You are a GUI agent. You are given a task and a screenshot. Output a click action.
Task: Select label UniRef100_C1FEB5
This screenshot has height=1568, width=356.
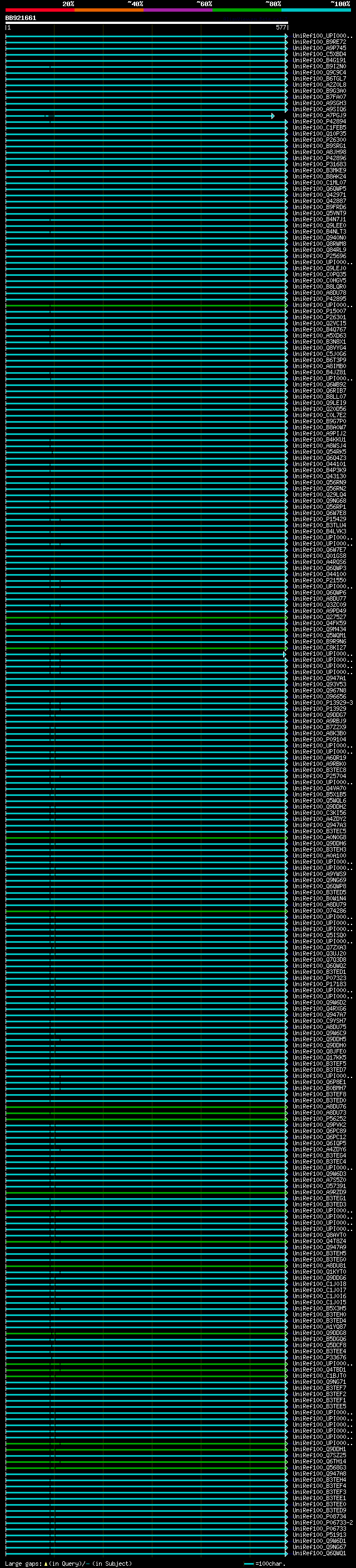319,128
